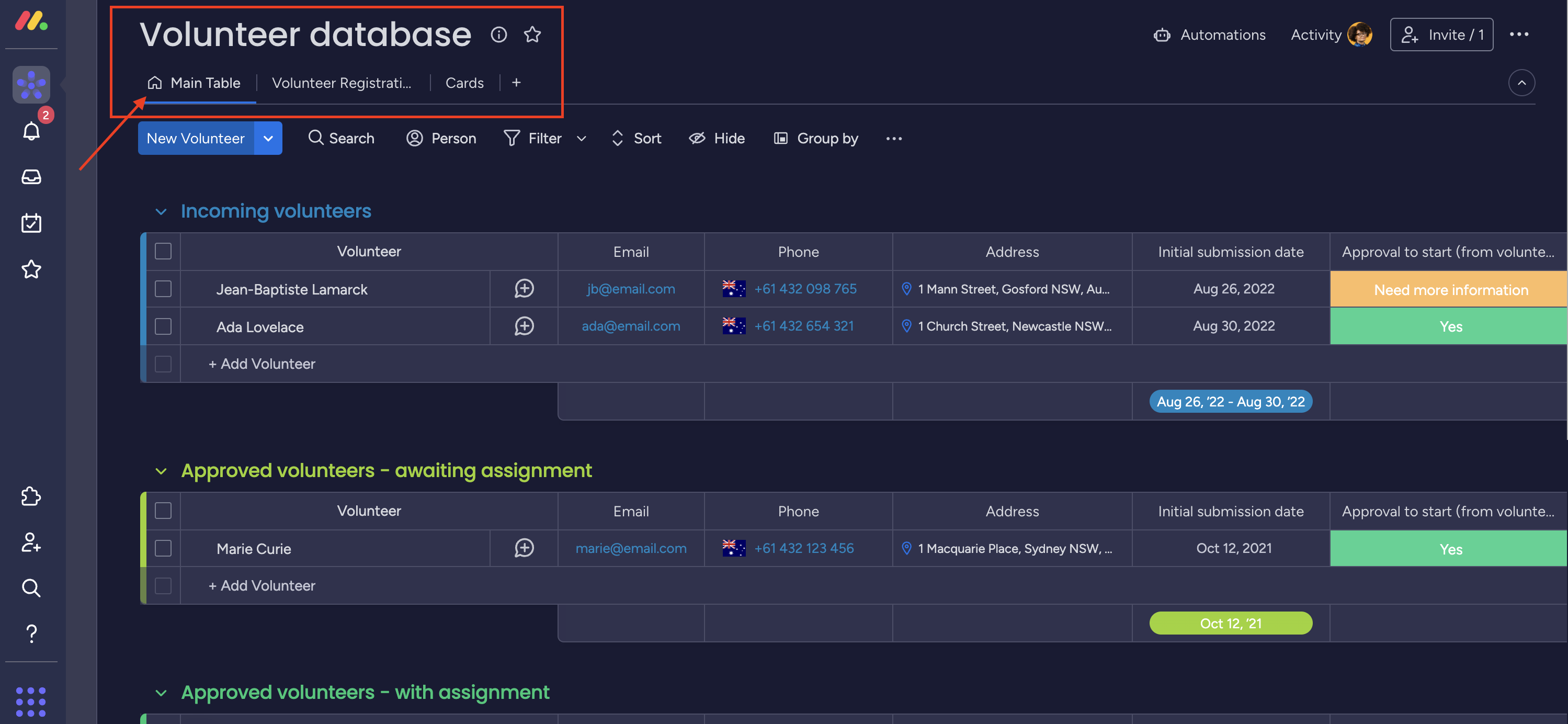Open My Work calendar icon
The height and width of the screenshot is (724, 1568).
[x=31, y=223]
